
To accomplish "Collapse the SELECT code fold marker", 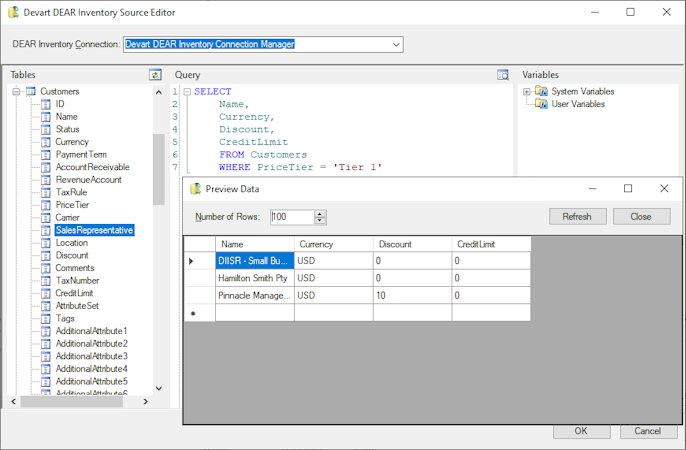I will pos(186,92).
